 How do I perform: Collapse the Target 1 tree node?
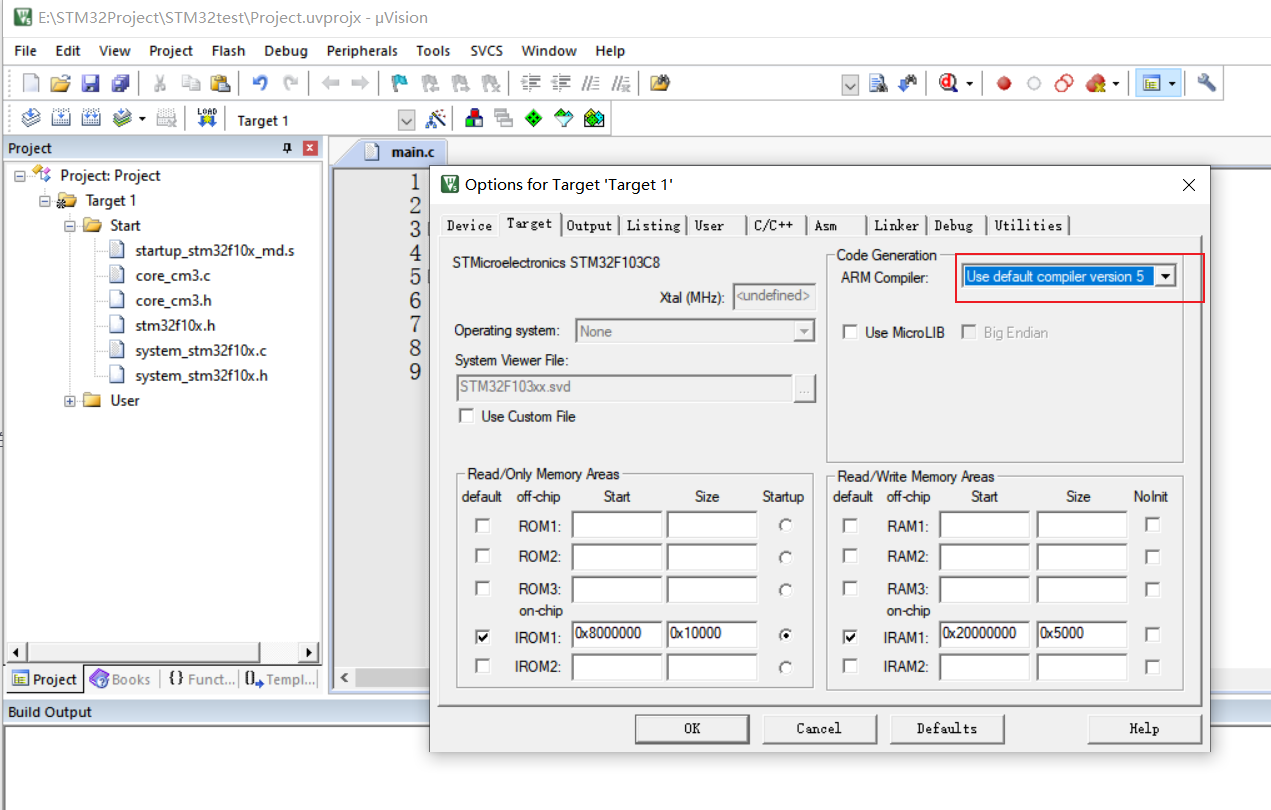45,201
